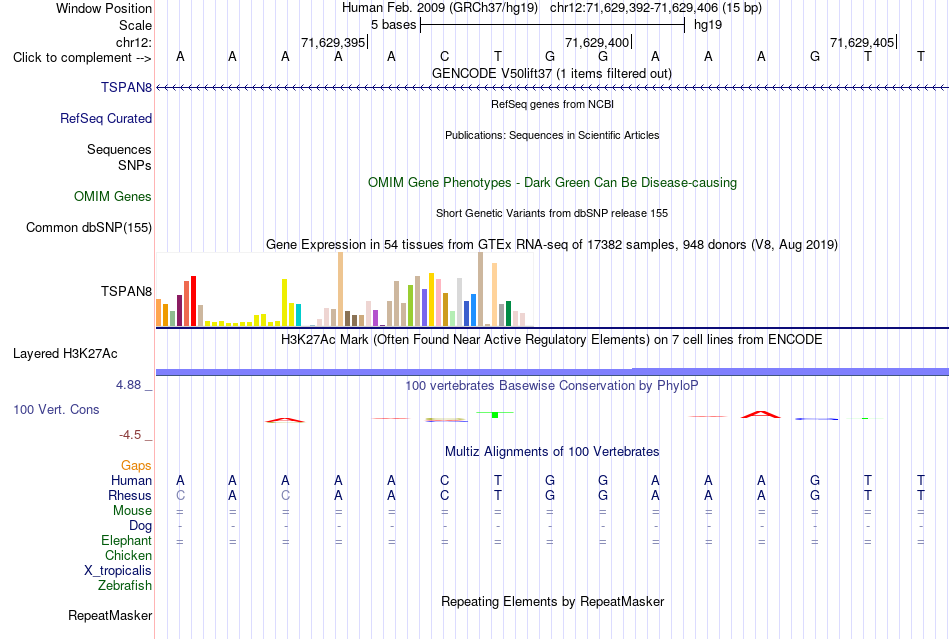Viewport: 950px width, 639px height.
Task: Click the Layered H3K27Ac track label
Action: pos(65,353)
